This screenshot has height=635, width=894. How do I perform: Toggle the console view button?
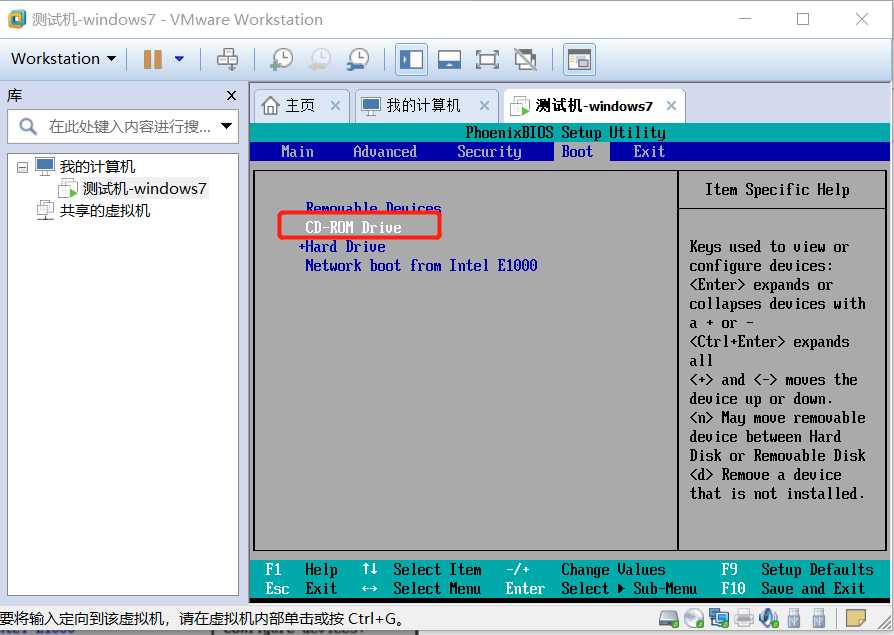[x=579, y=59]
